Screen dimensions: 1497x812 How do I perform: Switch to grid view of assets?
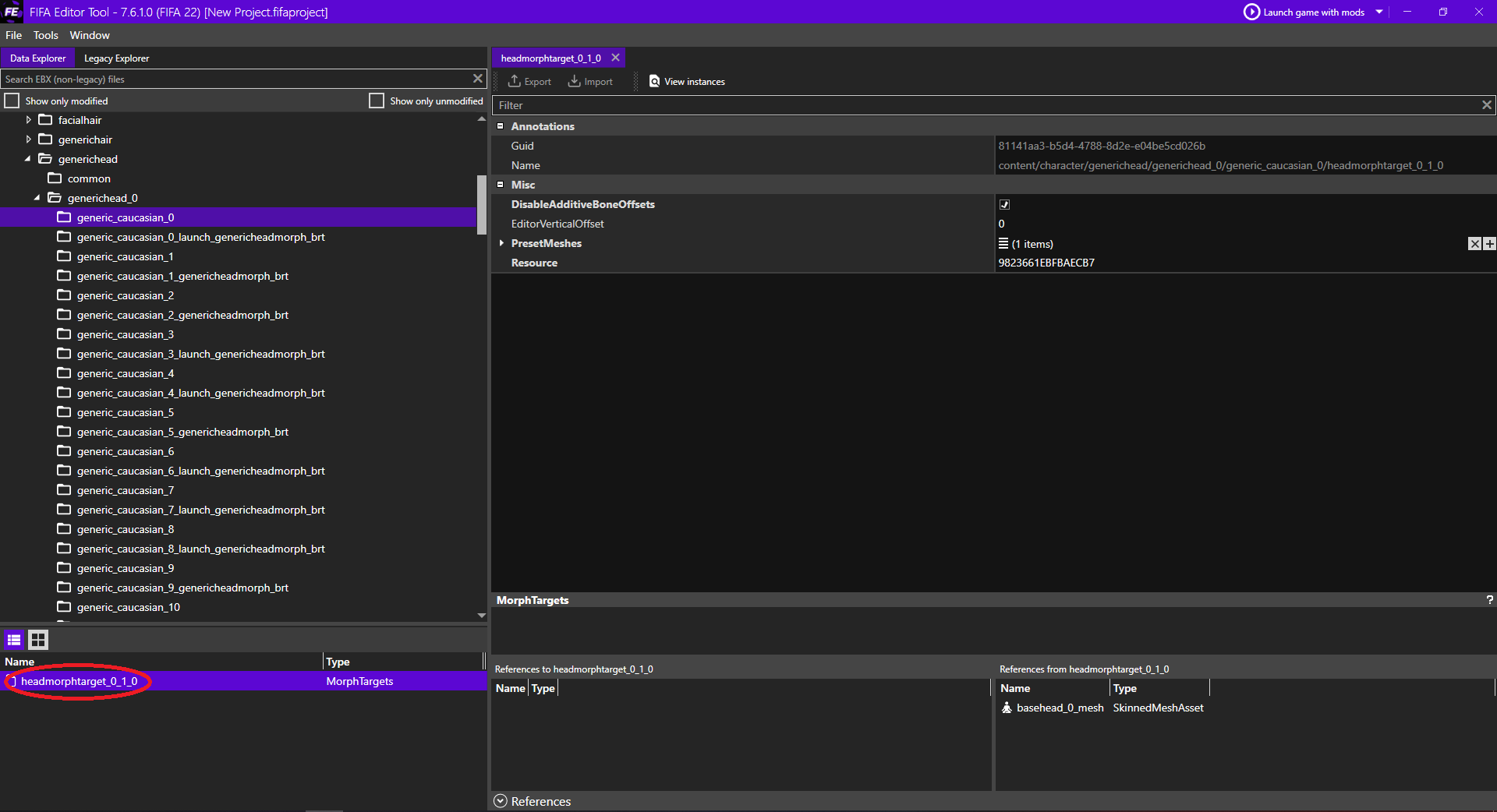(38, 640)
